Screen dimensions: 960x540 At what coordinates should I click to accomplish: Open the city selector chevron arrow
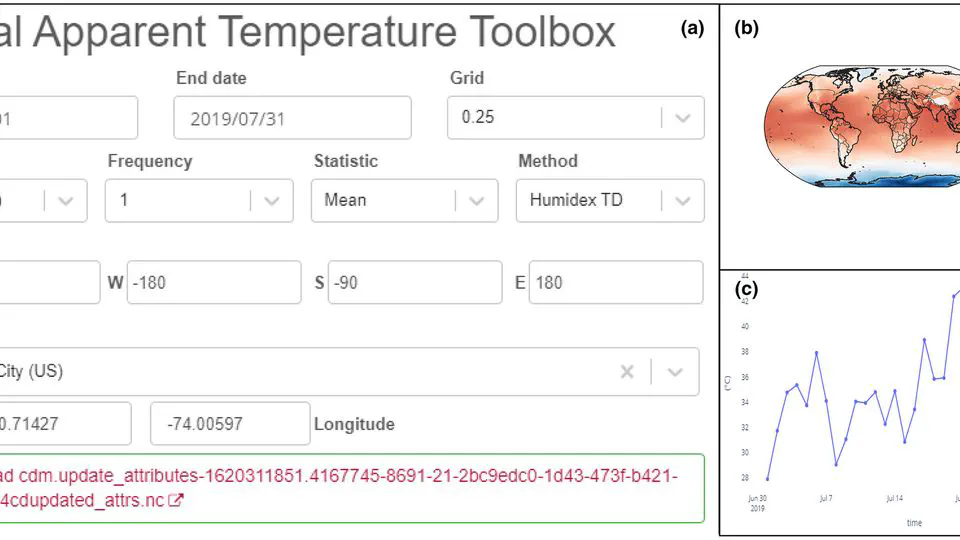pyautogui.click(x=675, y=372)
